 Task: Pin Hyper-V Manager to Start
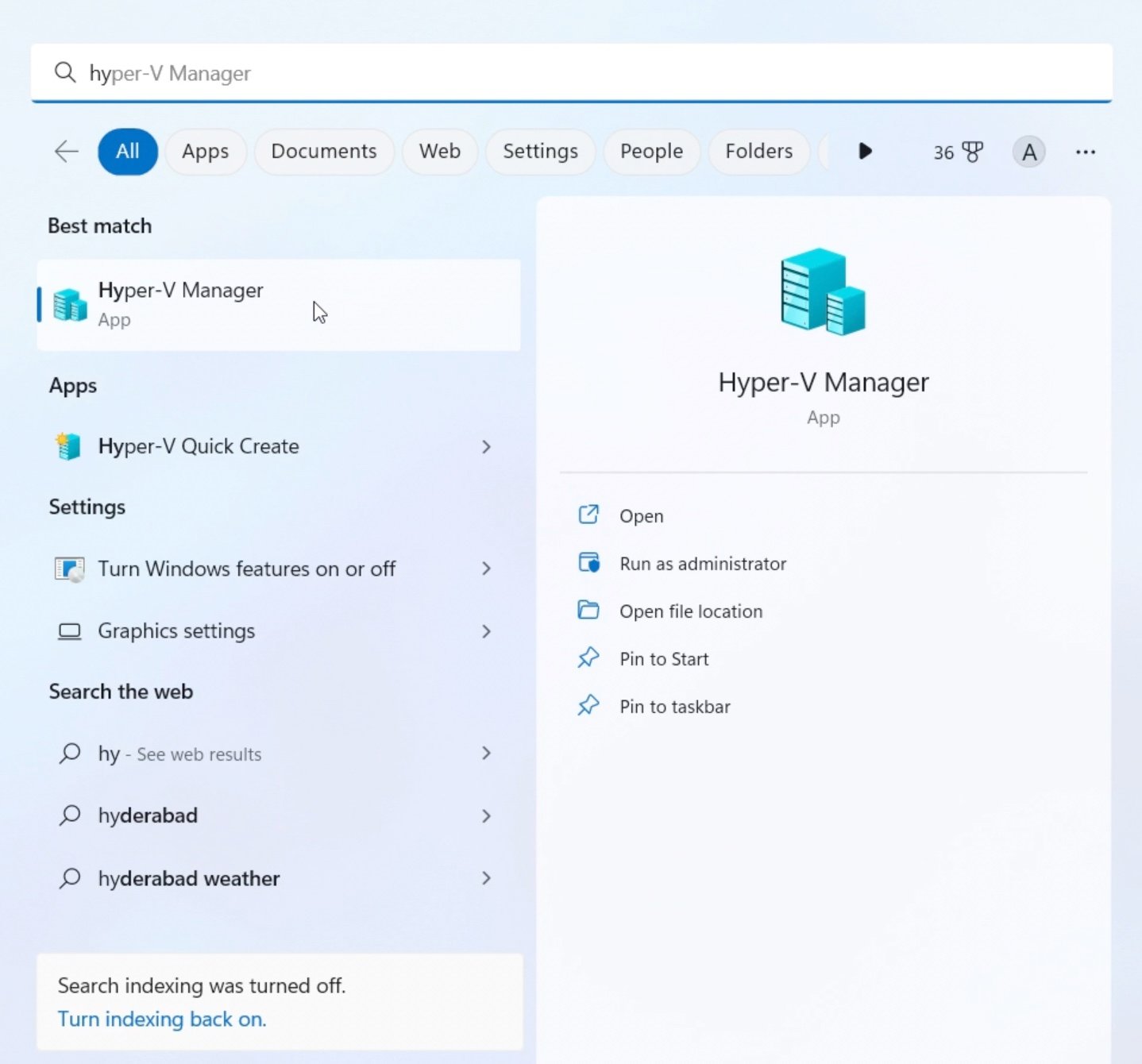[x=664, y=659]
